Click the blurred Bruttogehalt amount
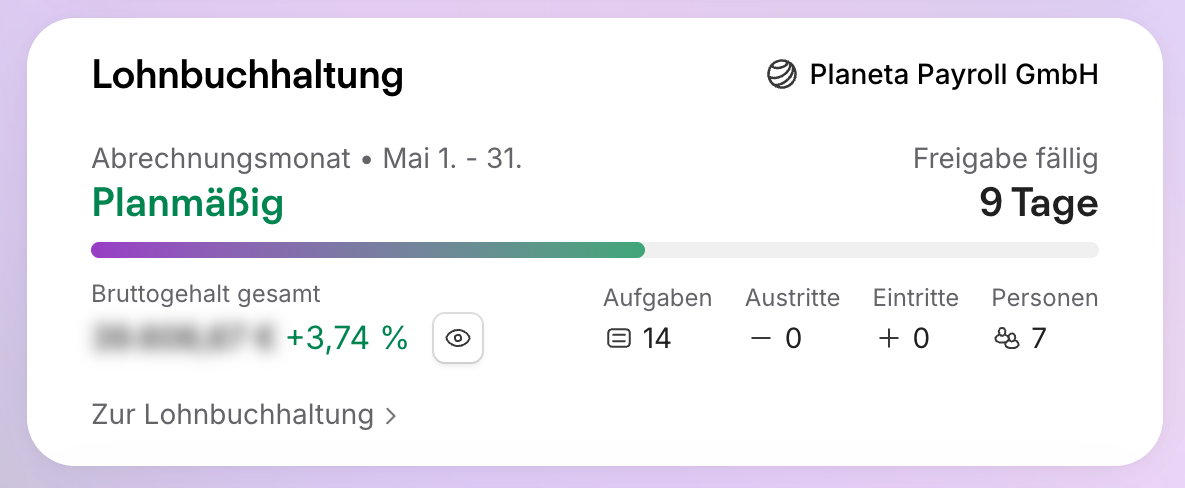The width and height of the screenshot is (1185, 488). (183, 338)
